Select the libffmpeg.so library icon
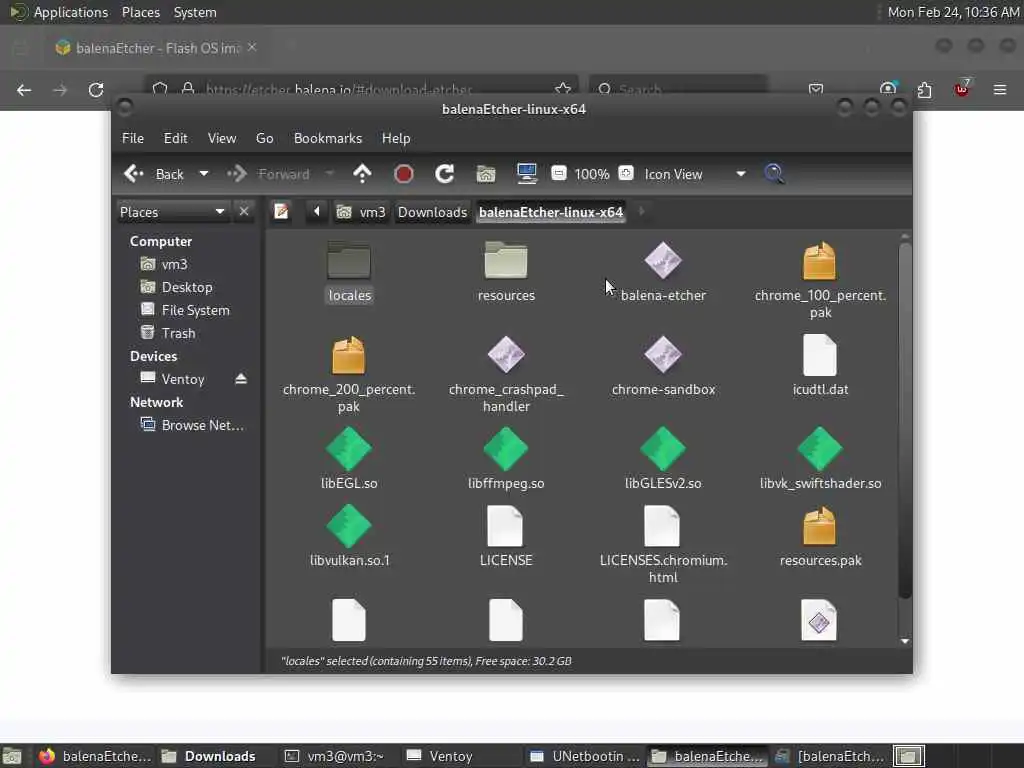The image size is (1024, 768). point(506,449)
